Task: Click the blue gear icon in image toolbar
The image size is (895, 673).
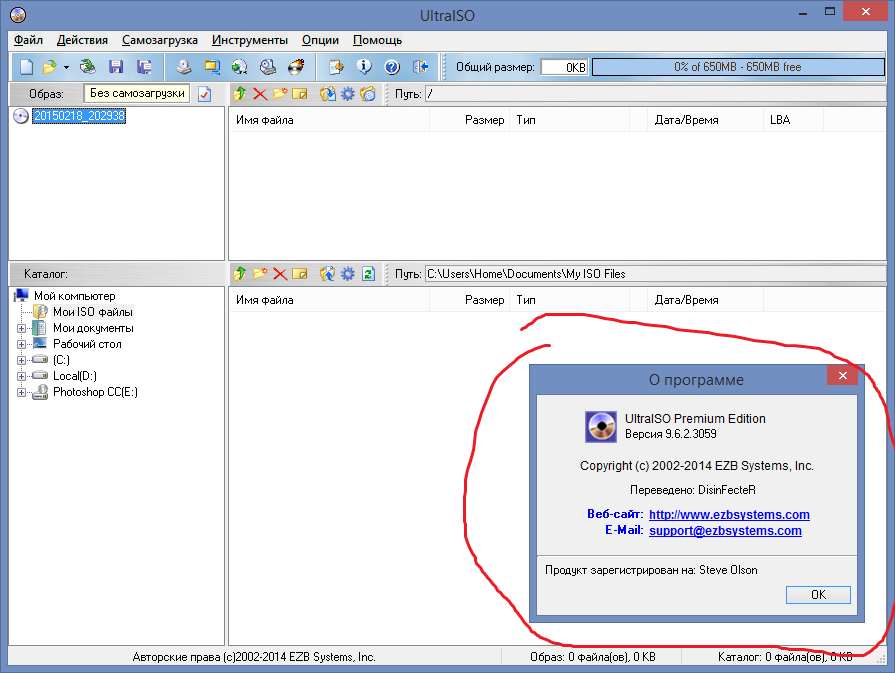Action: (348, 94)
